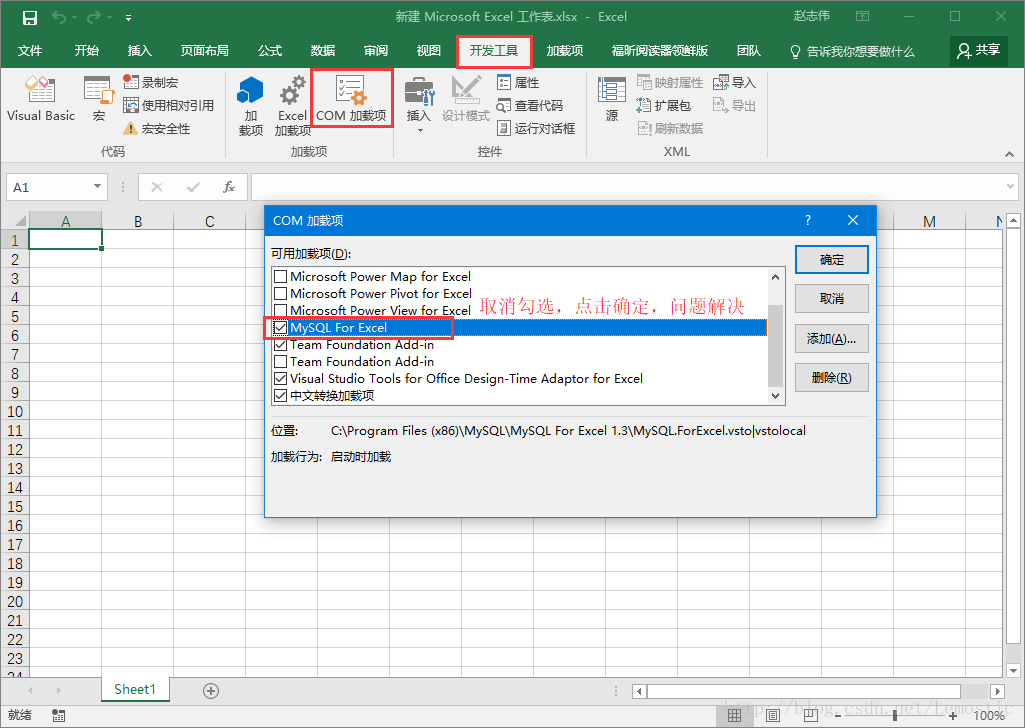Click Run Dialog (运行对话框)
Screen dimensions: 1025x728
(536, 128)
